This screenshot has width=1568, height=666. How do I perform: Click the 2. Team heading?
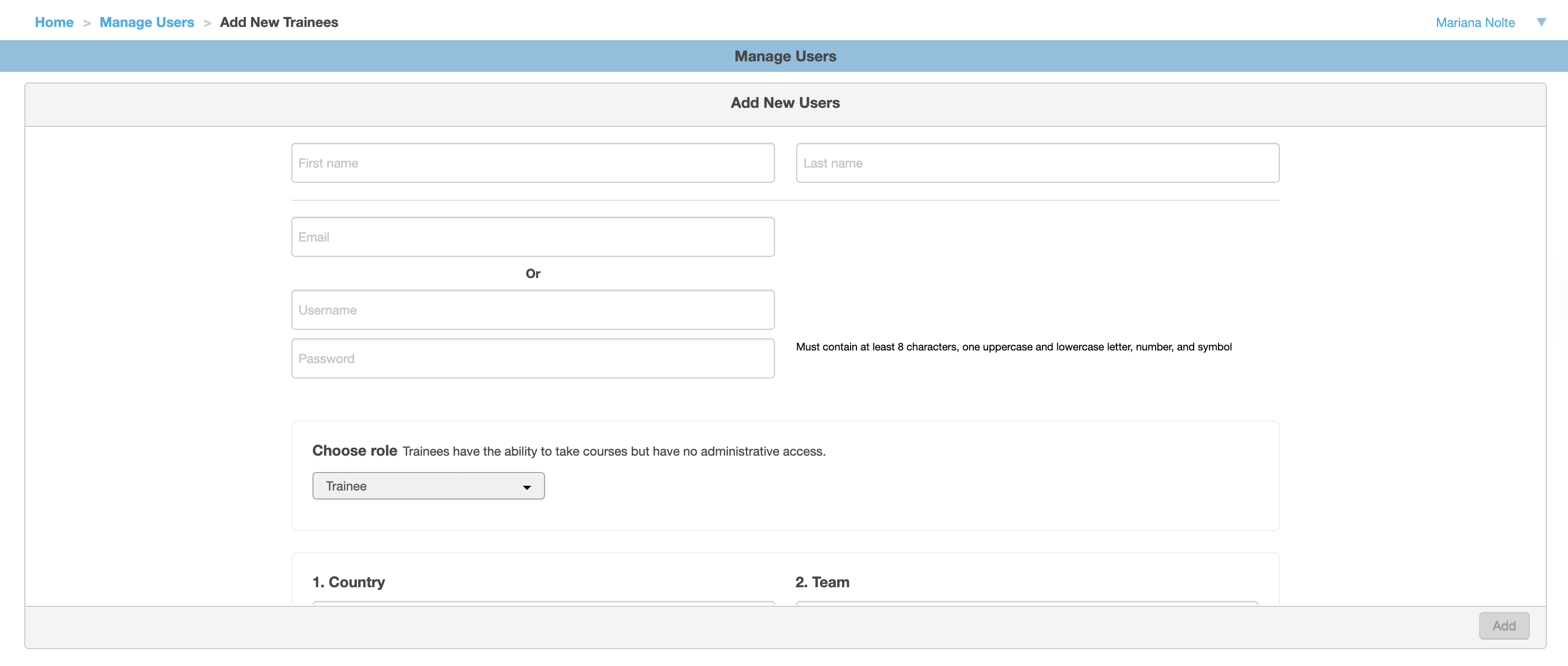[823, 582]
